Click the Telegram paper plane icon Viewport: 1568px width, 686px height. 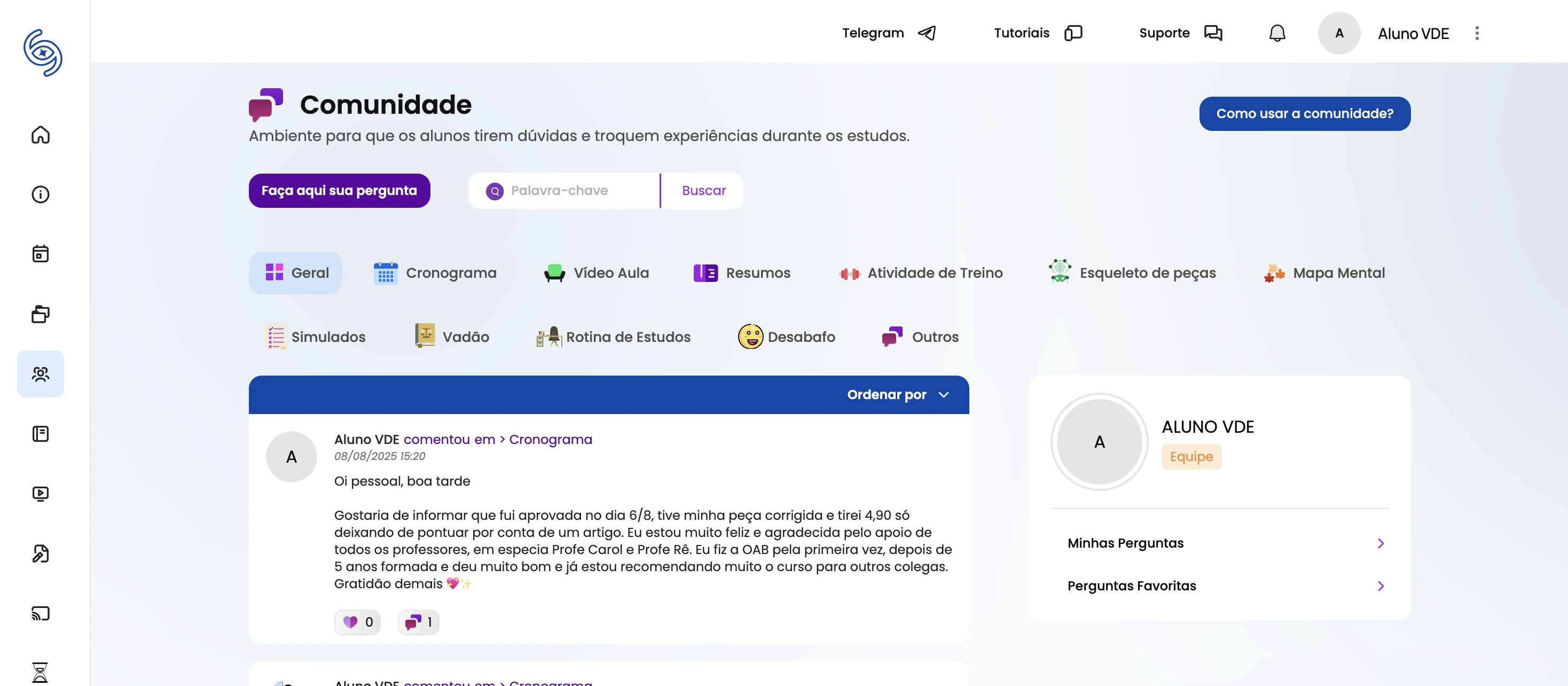[x=927, y=33]
